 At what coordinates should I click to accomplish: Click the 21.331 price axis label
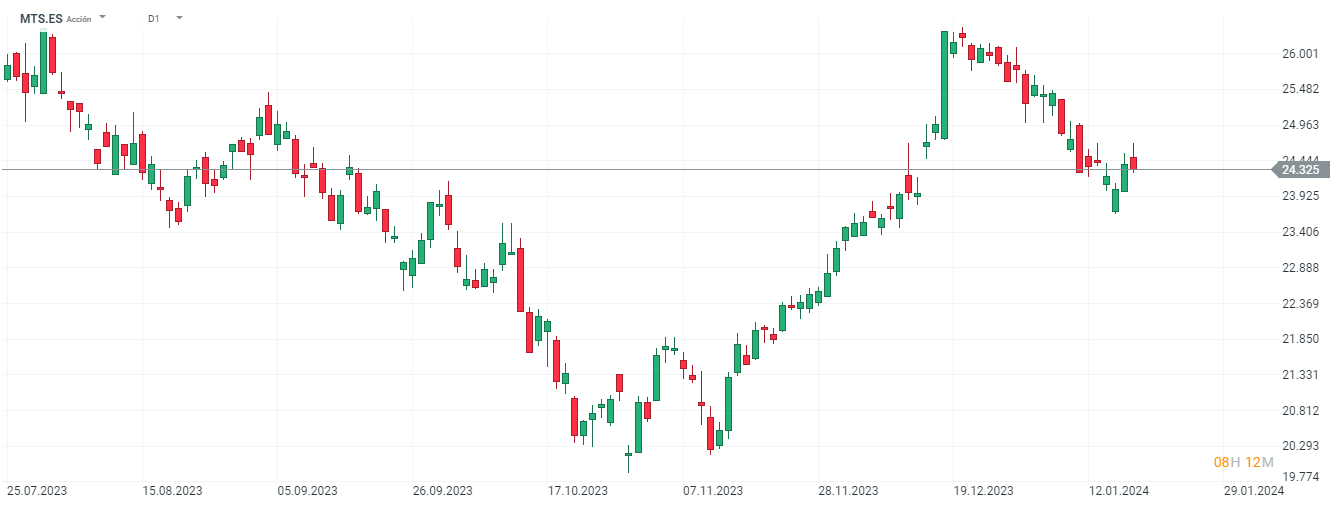[1300, 375]
